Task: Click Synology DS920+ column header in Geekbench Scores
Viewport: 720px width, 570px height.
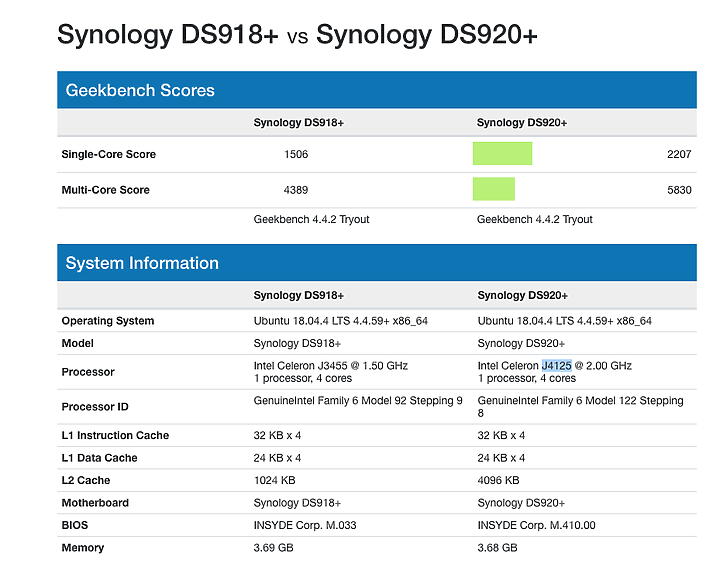Action: point(522,123)
